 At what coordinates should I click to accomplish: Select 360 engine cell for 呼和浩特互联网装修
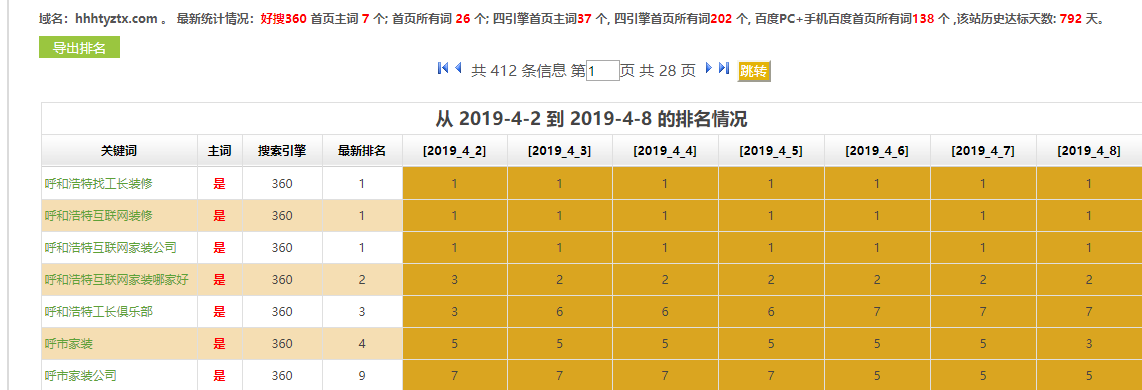click(x=282, y=216)
